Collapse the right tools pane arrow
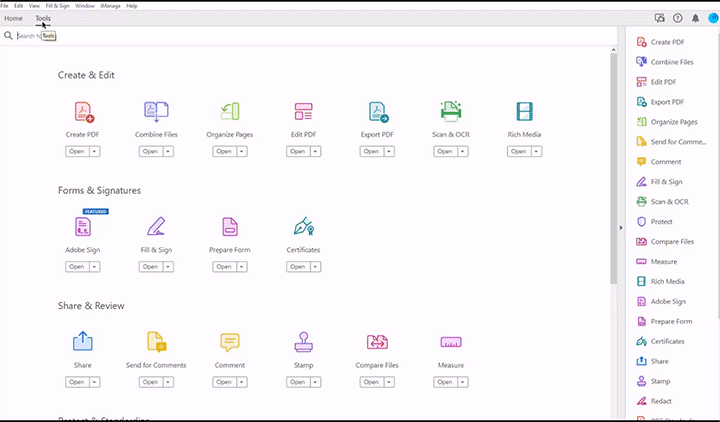720x422 pixels. pyautogui.click(x=621, y=228)
